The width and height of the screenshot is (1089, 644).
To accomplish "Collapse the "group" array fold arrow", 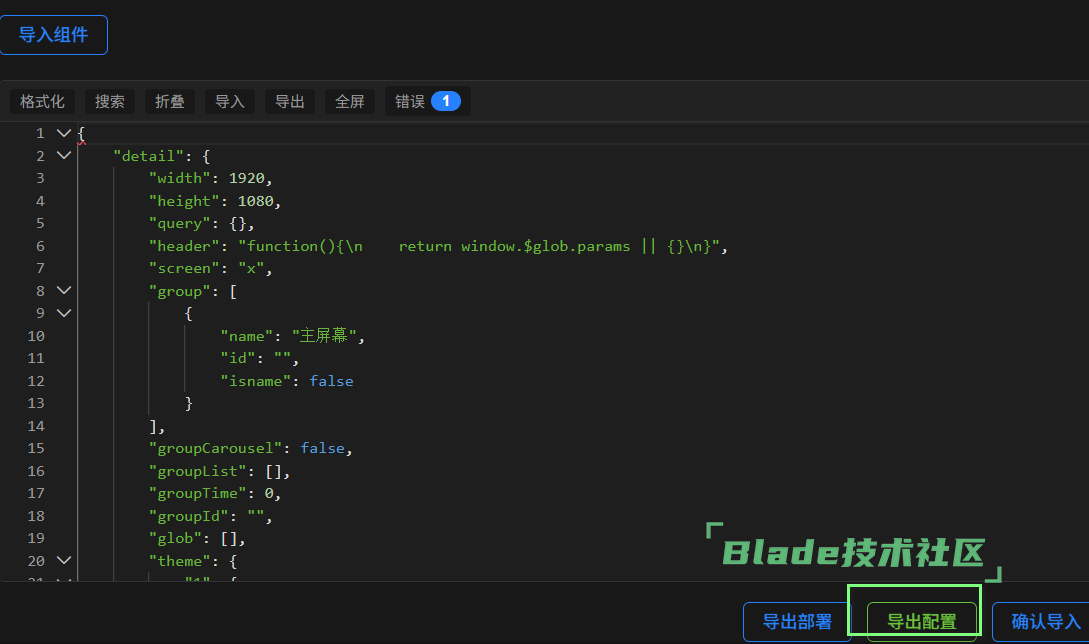I will pos(64,290).
